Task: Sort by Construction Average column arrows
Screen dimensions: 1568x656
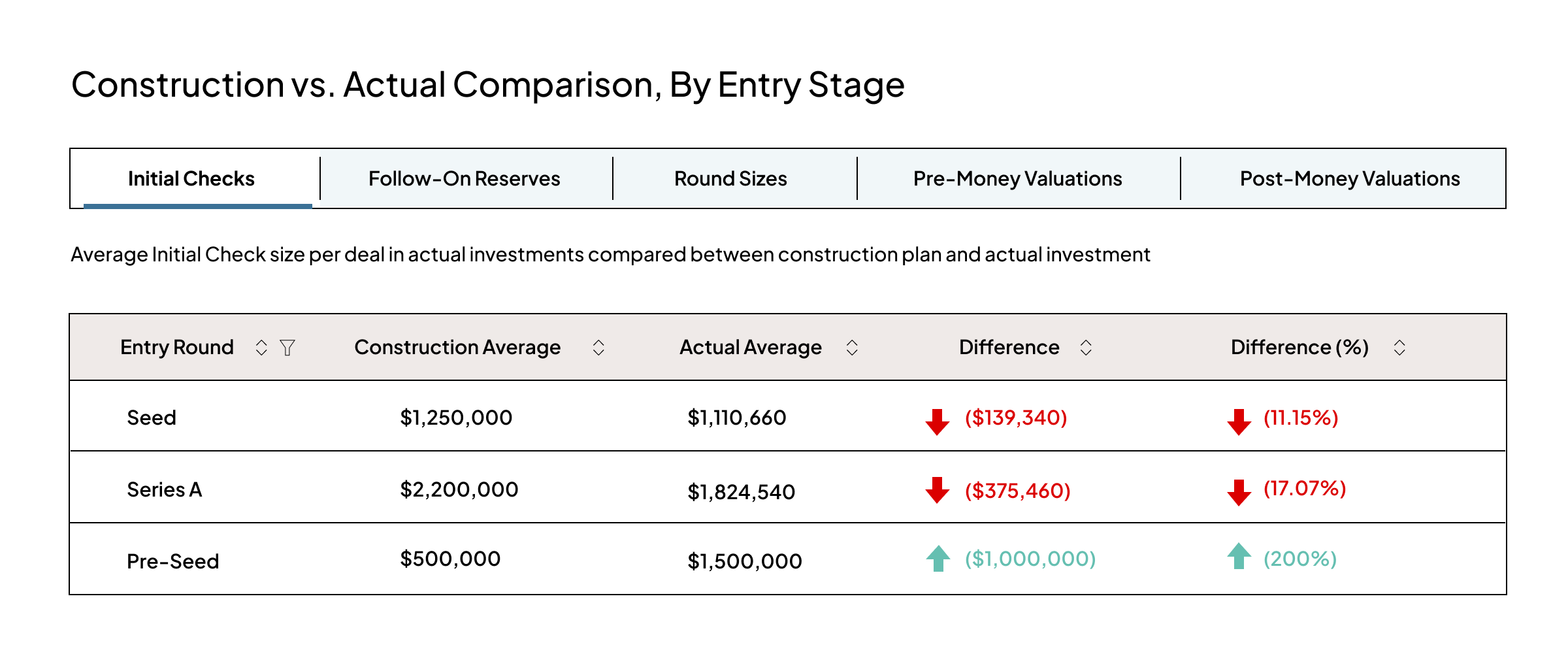Action: [598, 348]
